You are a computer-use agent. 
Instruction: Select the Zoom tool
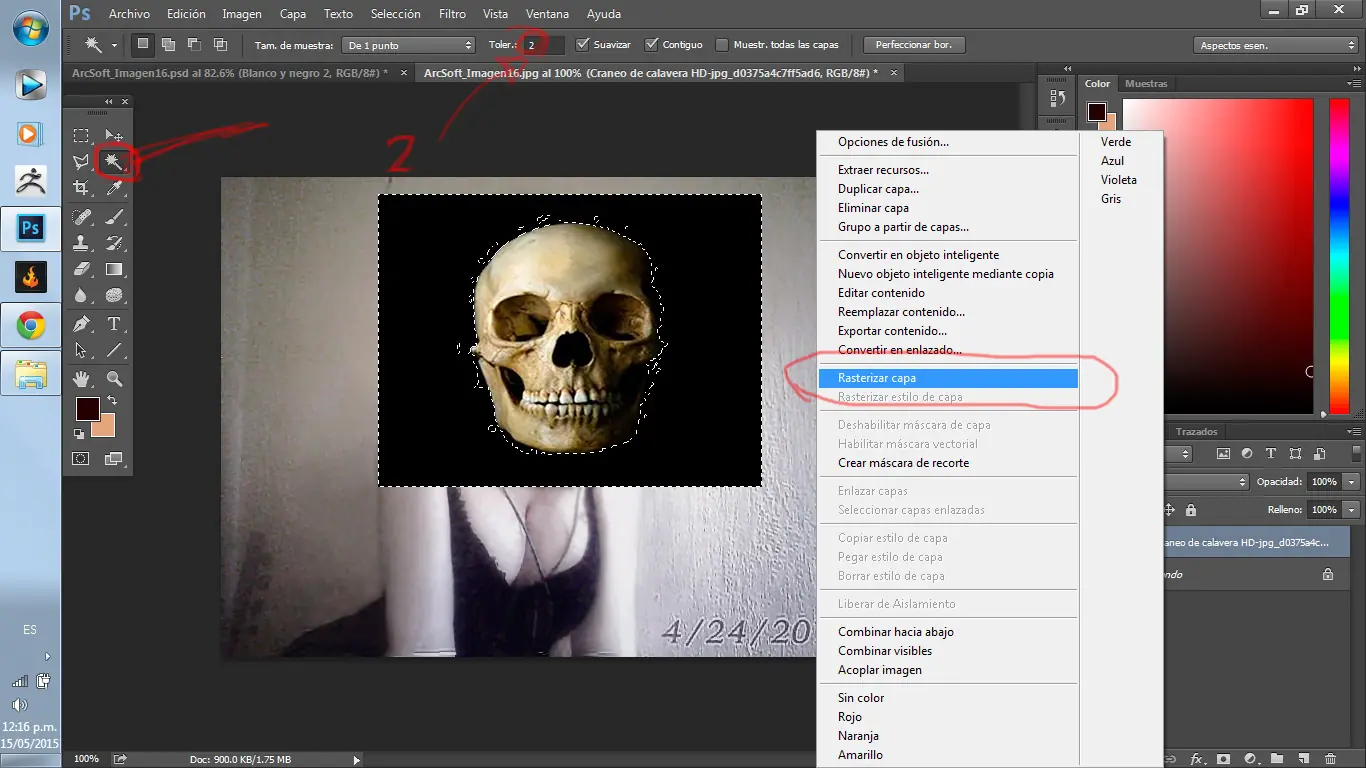[114, 378]
